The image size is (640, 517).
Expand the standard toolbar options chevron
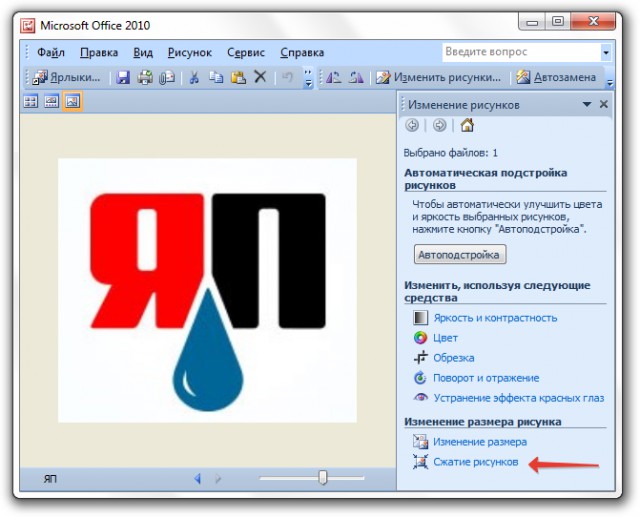click(309, 78)
